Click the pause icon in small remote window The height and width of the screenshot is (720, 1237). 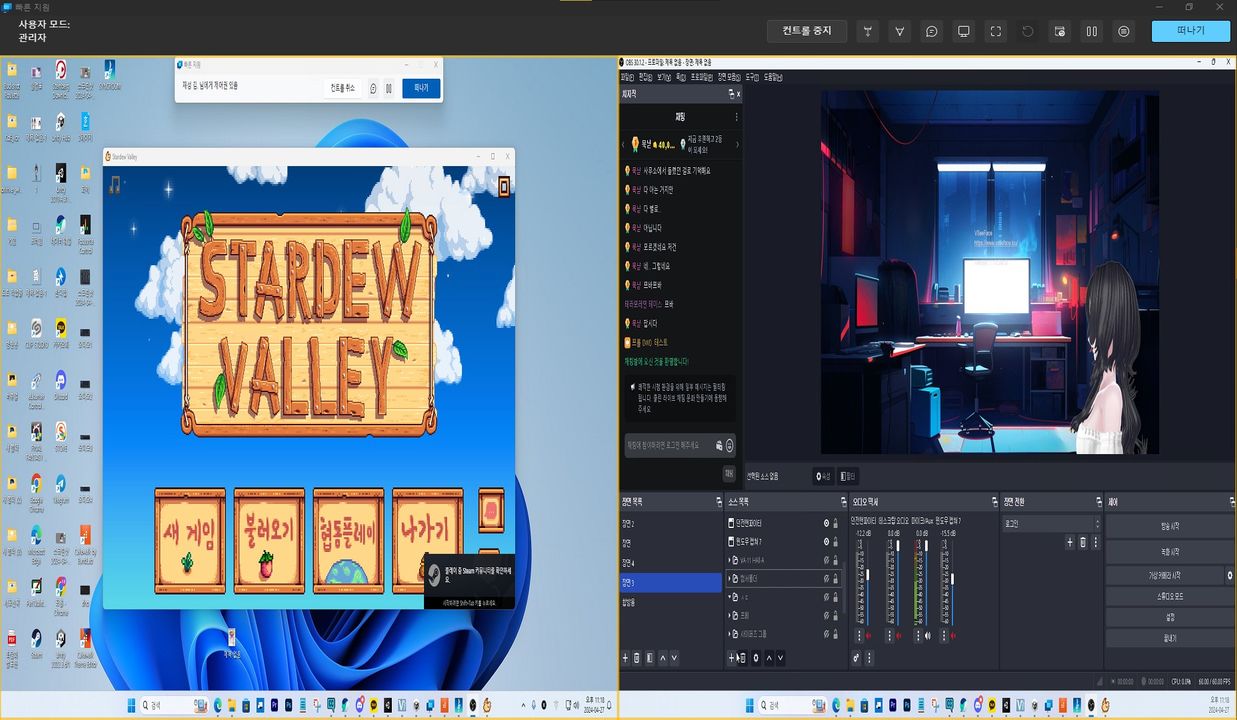[x=389, y=88]
